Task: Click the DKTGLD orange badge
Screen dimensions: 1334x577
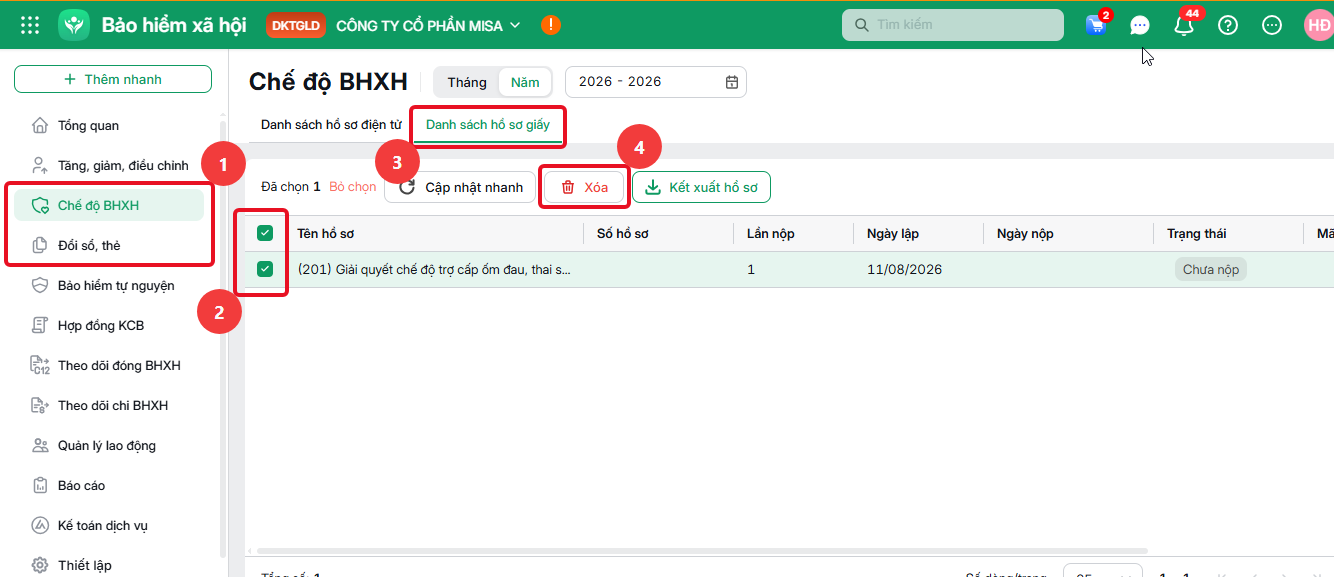Action: 296,25
